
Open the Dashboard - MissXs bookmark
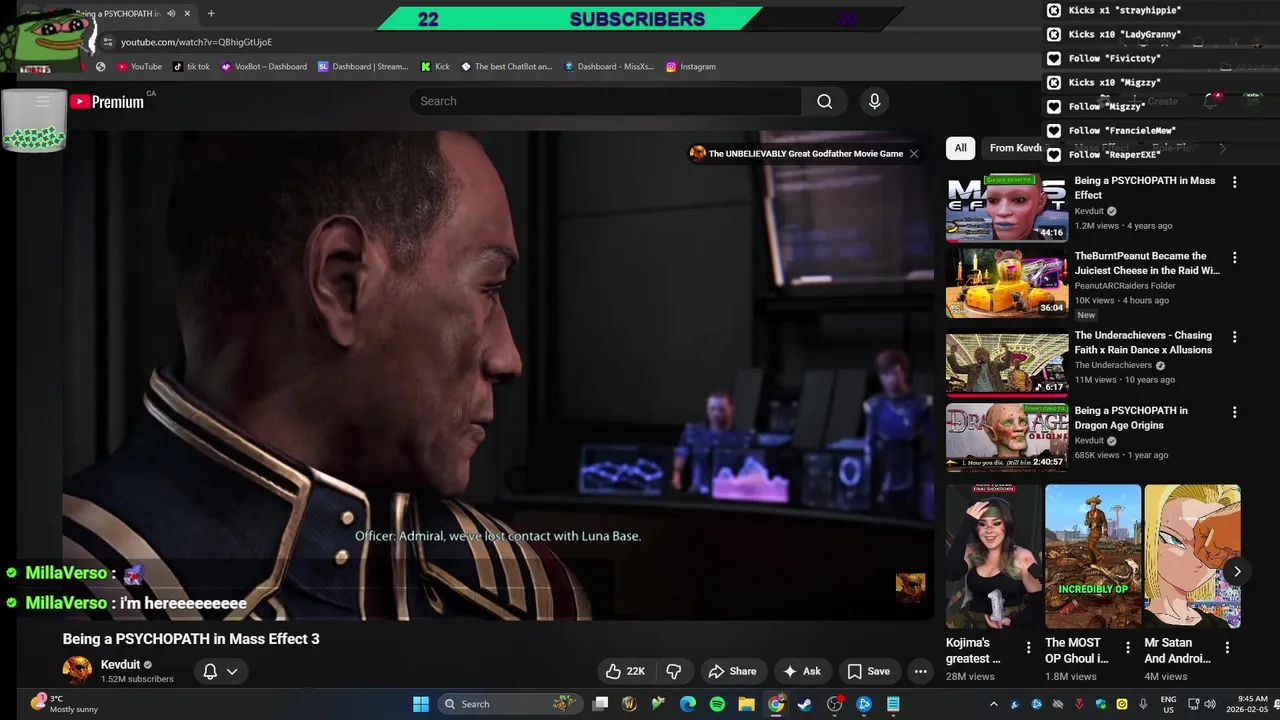click(x=609, y=67)
